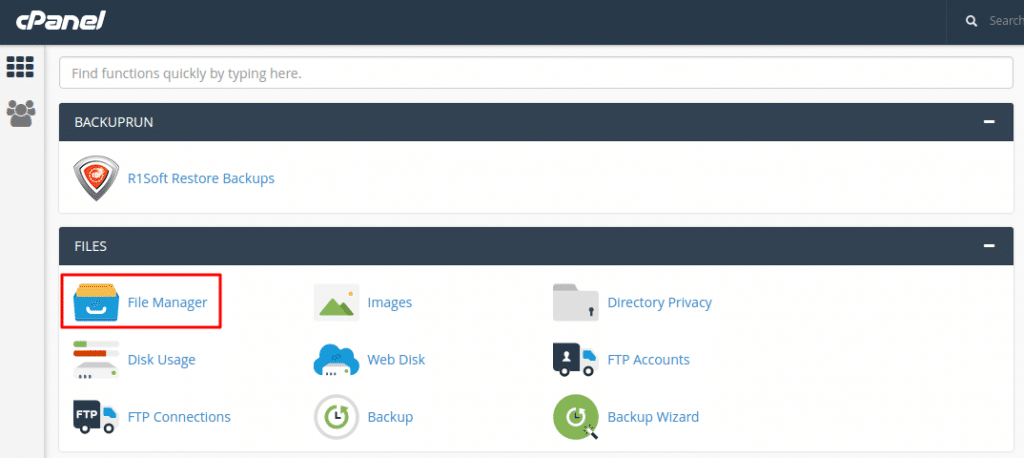Open the Disk Usage link
The height and width of the screenshot is (458, 1024).
click(161, 359)
